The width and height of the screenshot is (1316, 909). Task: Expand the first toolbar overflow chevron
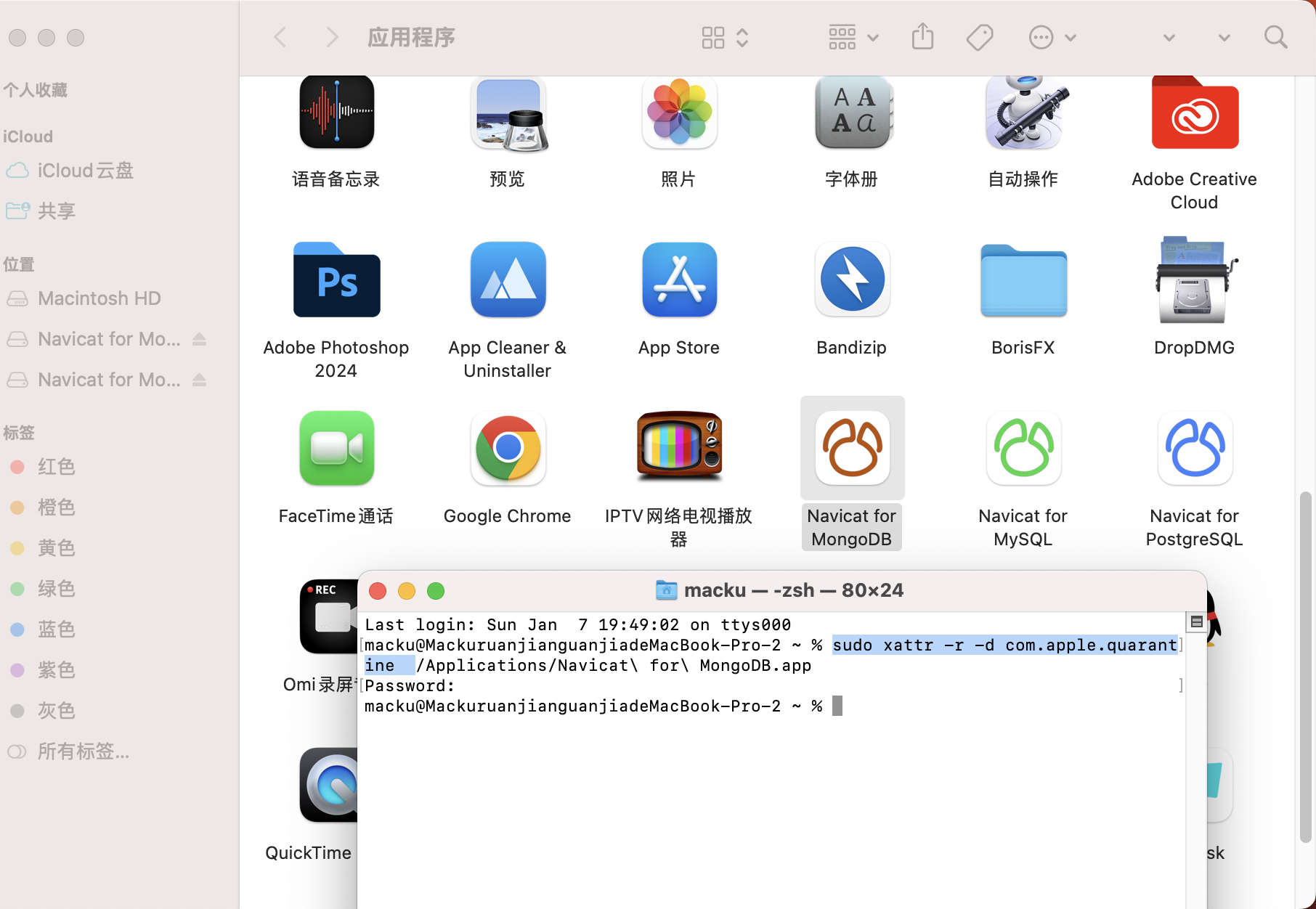[1169, 38]
